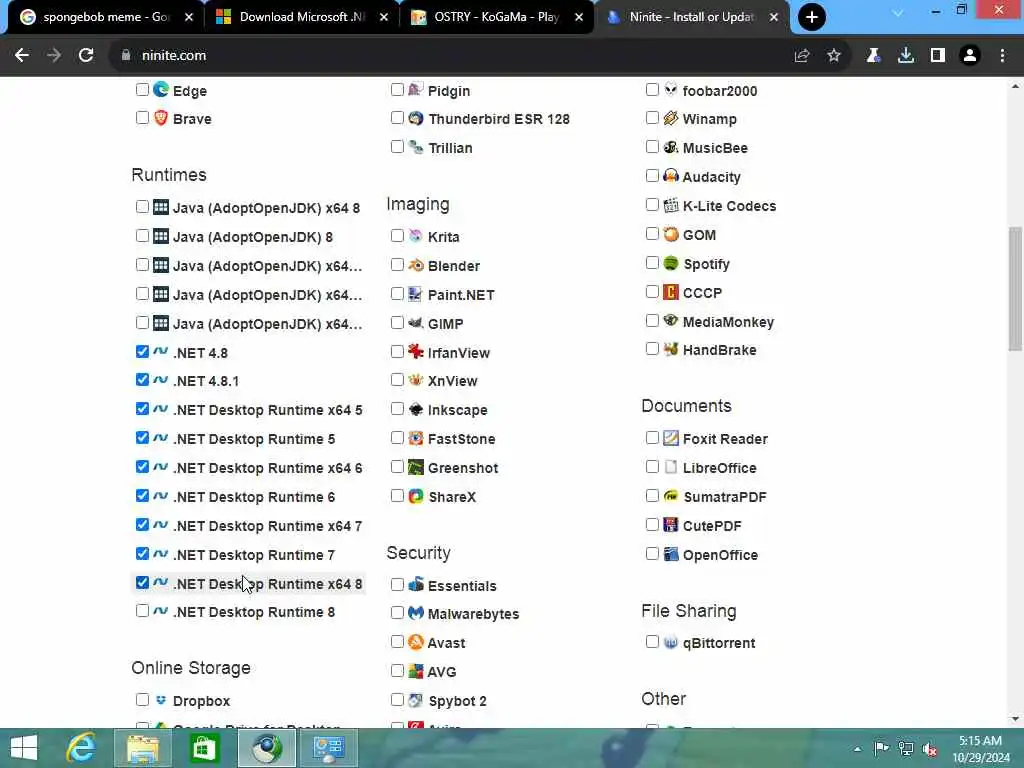Click the GIMP app icon

tap(416, 323)
